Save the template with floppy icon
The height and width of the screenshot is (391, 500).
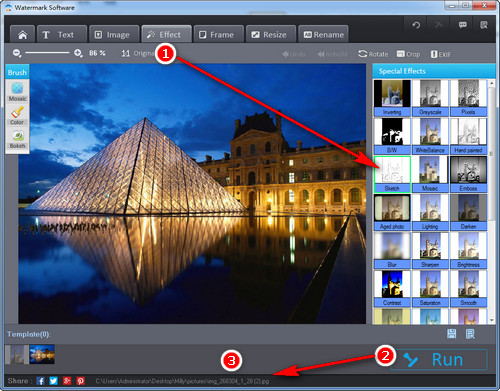(x=451, y=334)
